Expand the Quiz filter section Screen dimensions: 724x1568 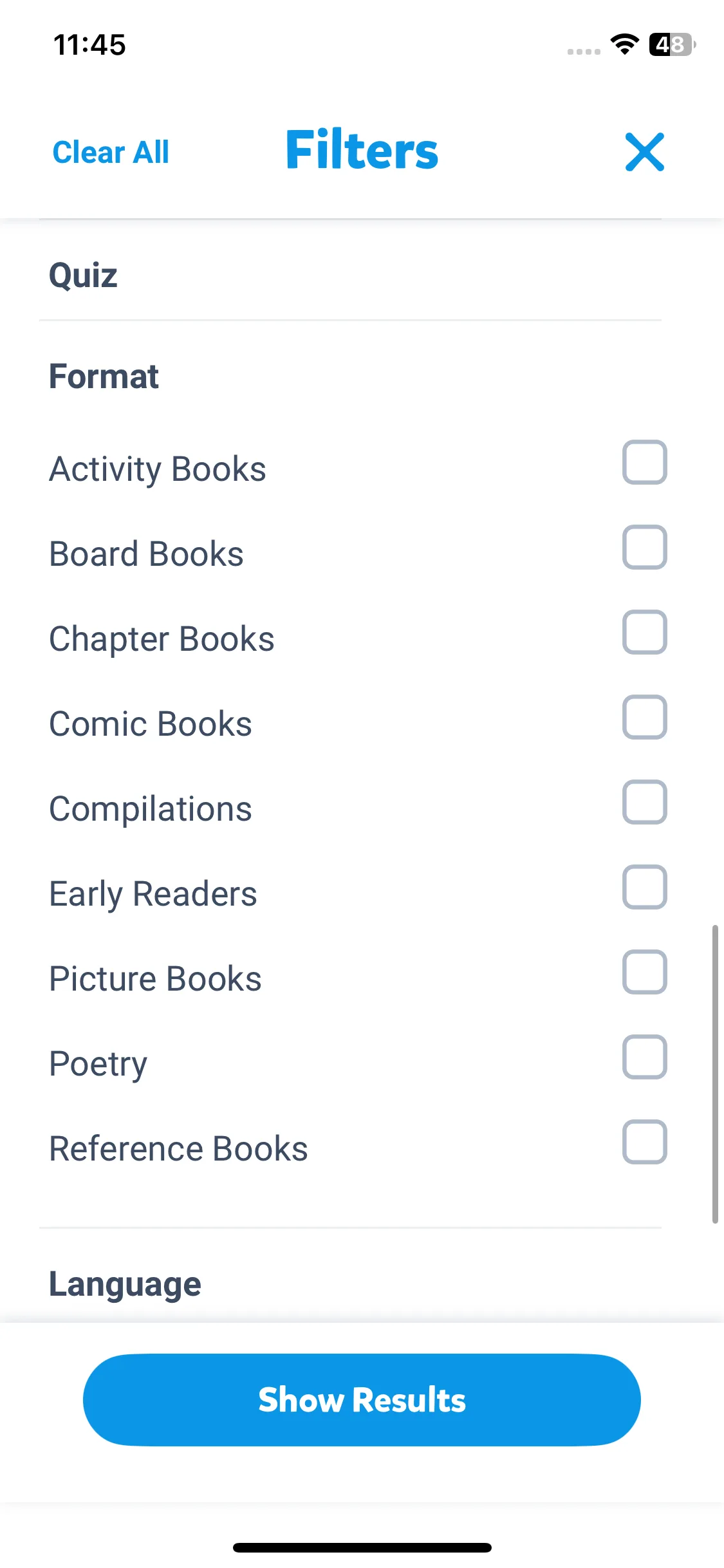click(x=84, y=275)
